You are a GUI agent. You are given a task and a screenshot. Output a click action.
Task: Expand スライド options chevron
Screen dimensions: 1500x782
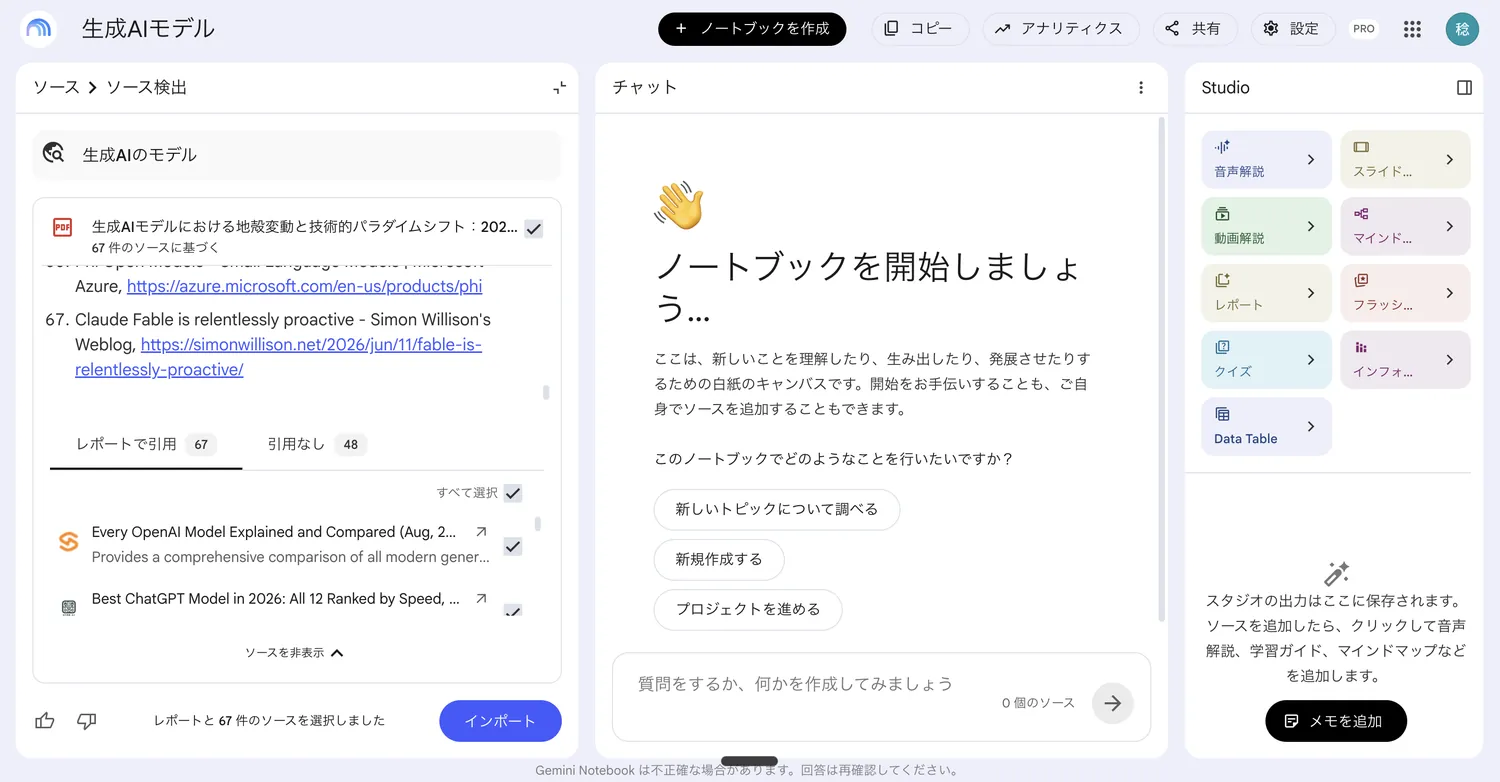coord(1450,160)
